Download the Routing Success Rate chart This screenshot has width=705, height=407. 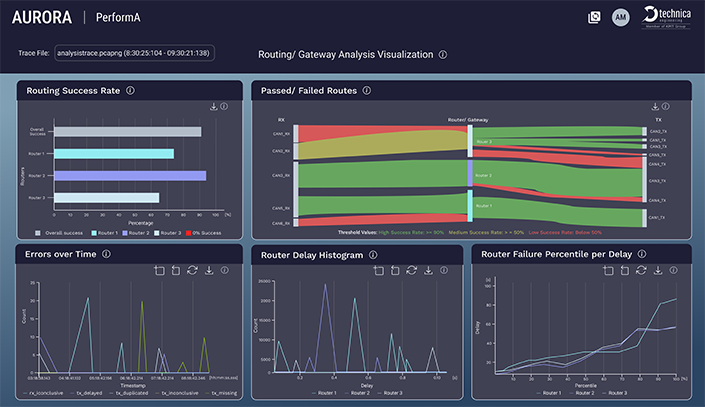pos(213,106)
